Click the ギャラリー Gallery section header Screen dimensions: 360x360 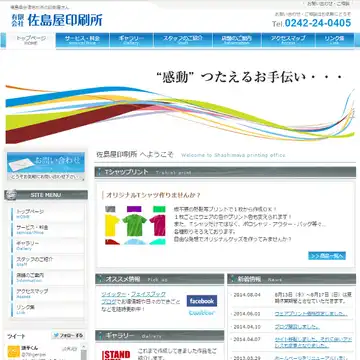click(x=160, y=336)
